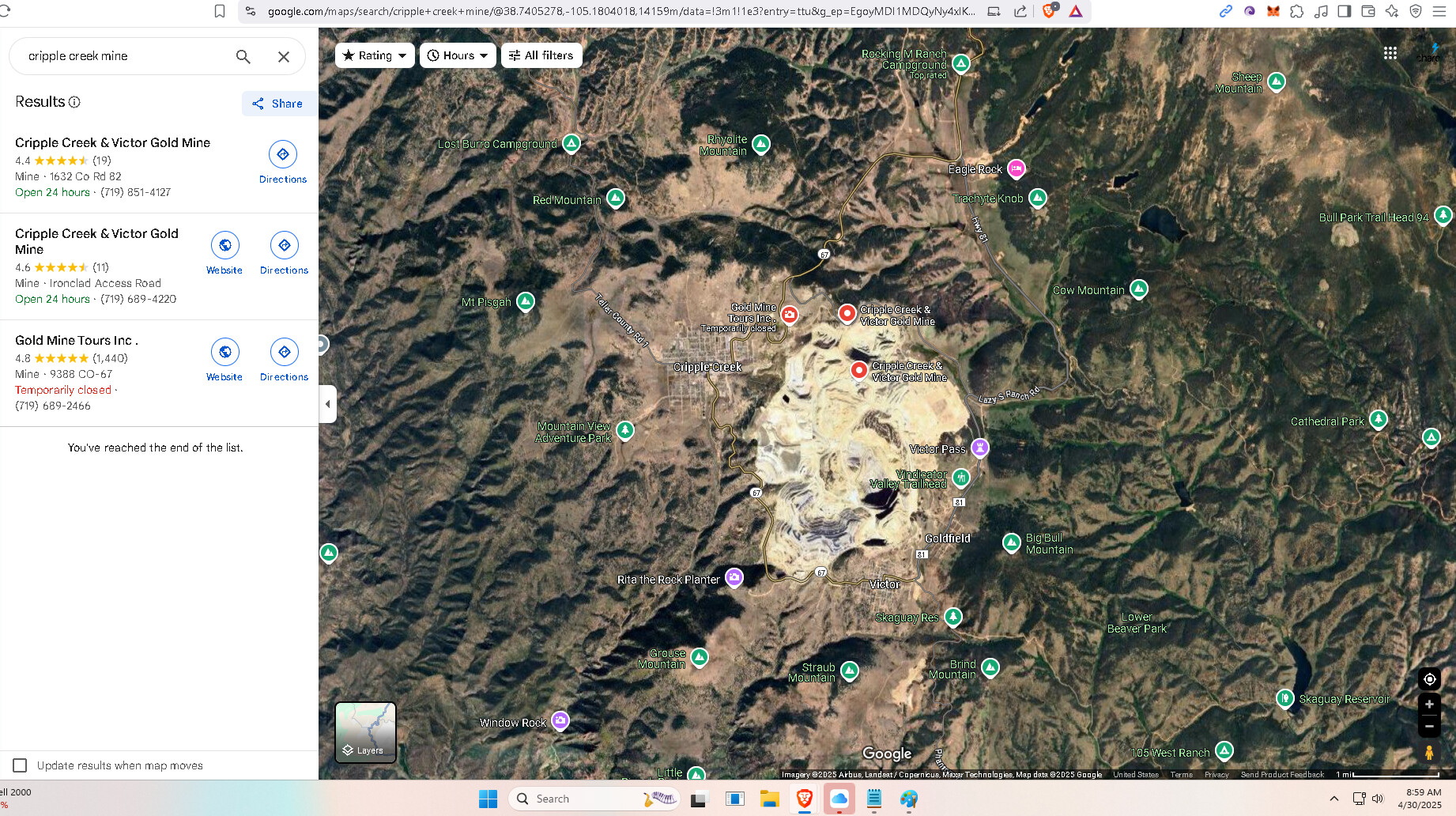
Task: Open the Privacy link on the map
Action: pos(1216,775)
